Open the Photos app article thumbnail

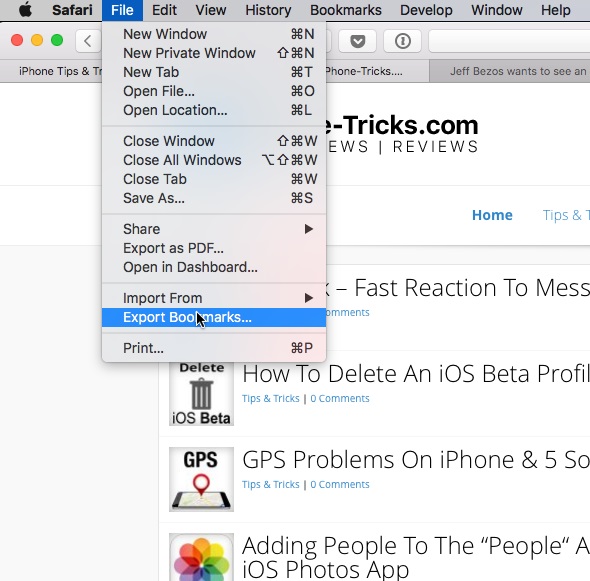click(201, 557)
